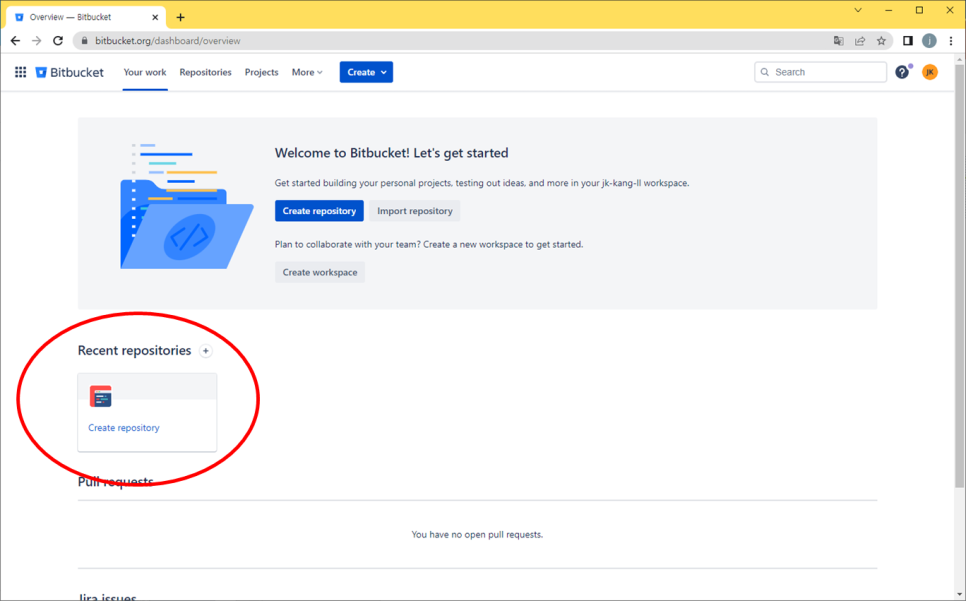The width and height of the screenshot is (966, 601).
Task: Click the search magnifier icon
Action: [765, 72]
